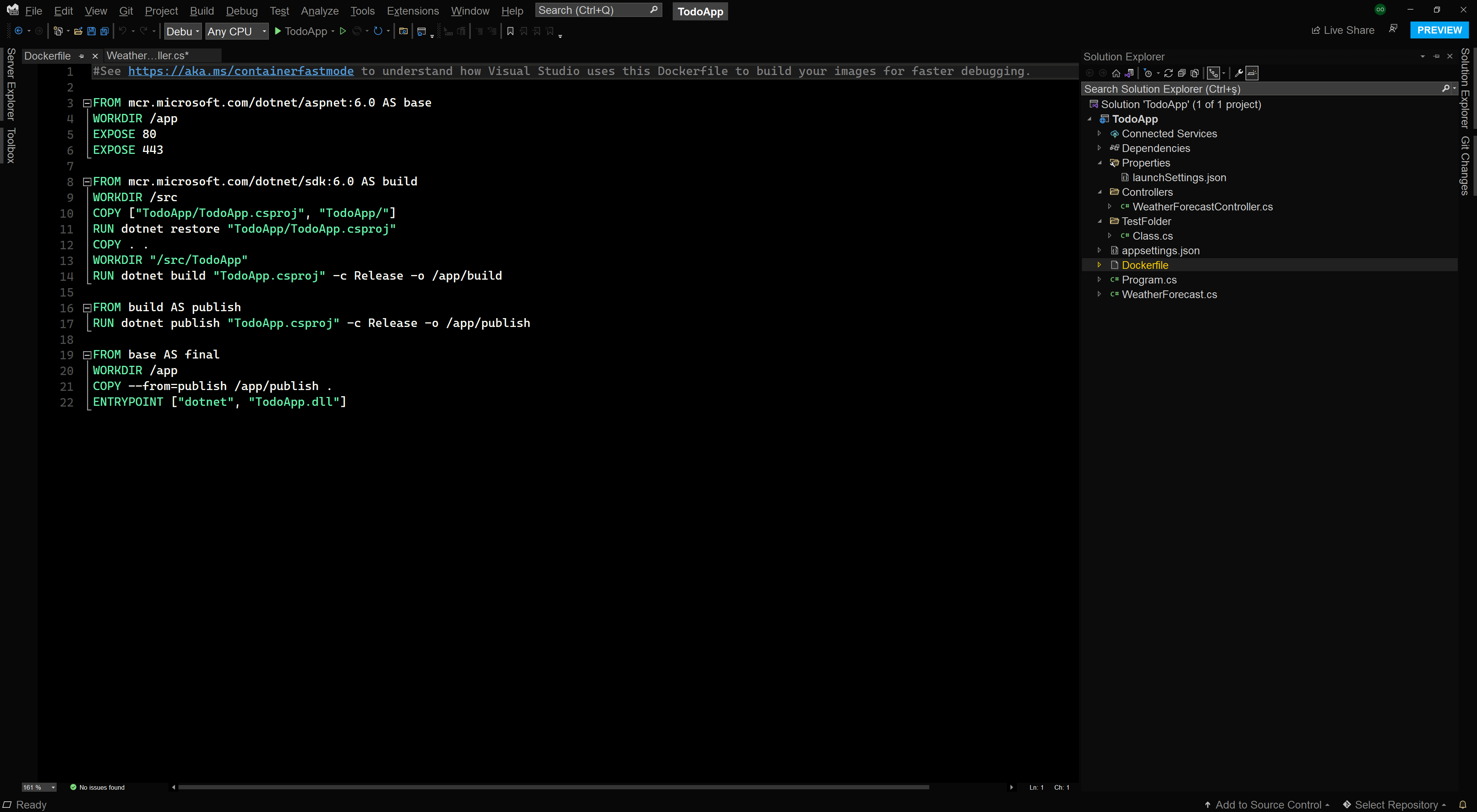
Task: Open the containerfastmode link in editor
Action: pyautogui.click(x=241, y=71)
